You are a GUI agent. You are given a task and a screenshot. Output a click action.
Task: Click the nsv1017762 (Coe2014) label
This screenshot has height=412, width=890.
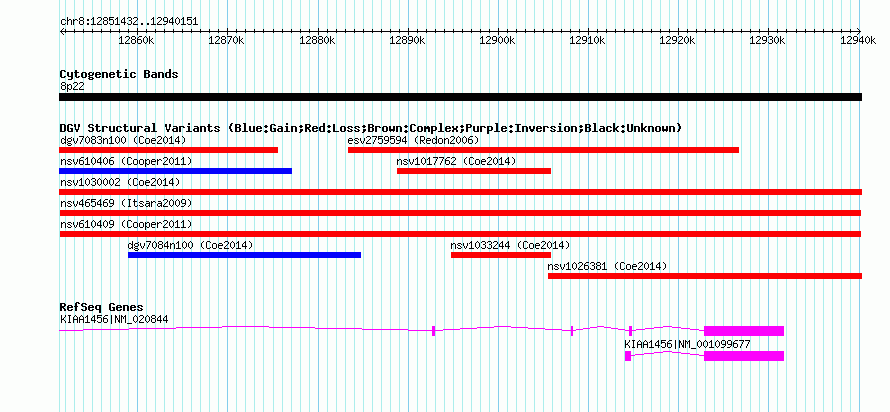point(456,162)
